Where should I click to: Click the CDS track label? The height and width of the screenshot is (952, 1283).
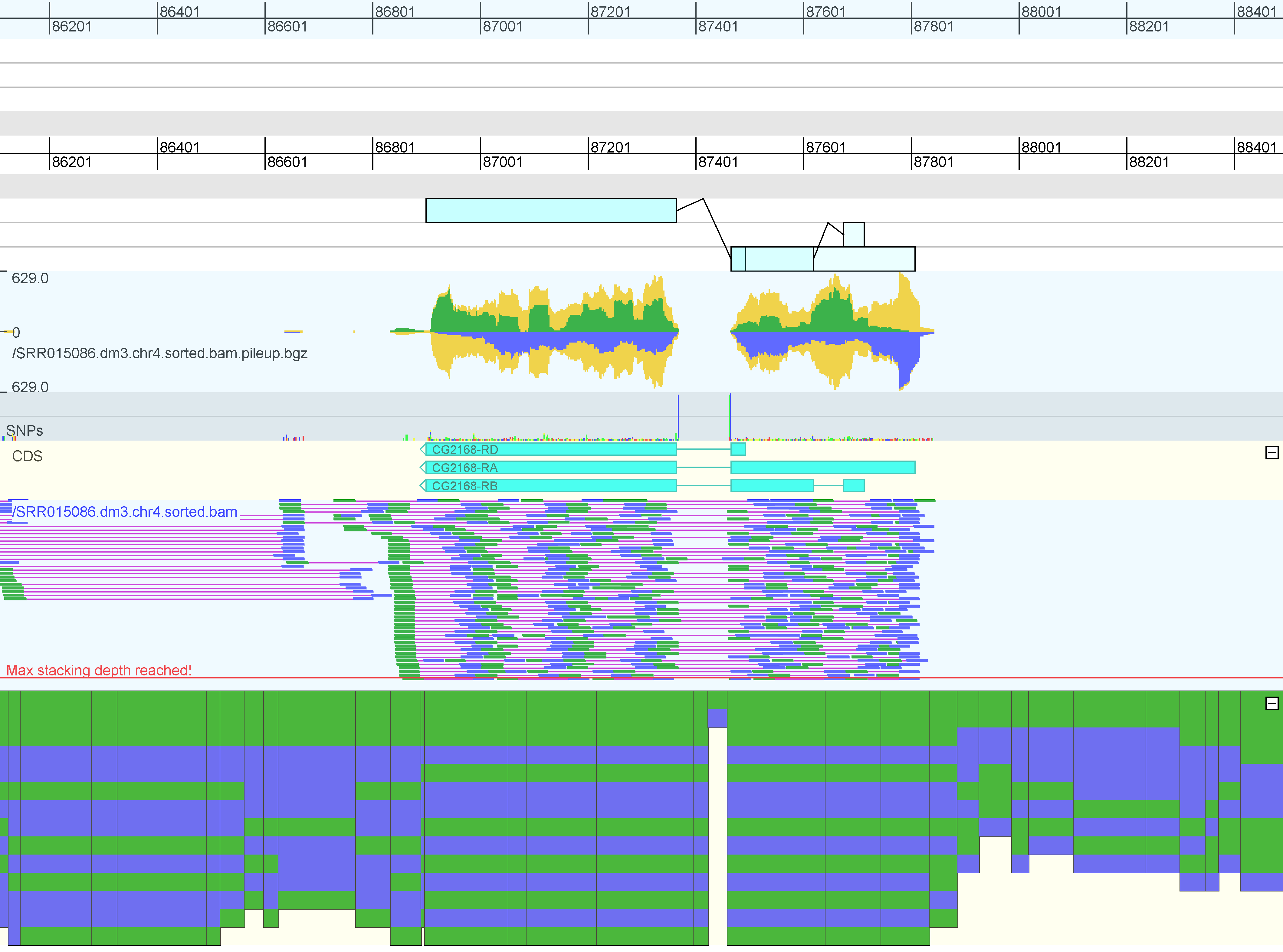[27, 456]
